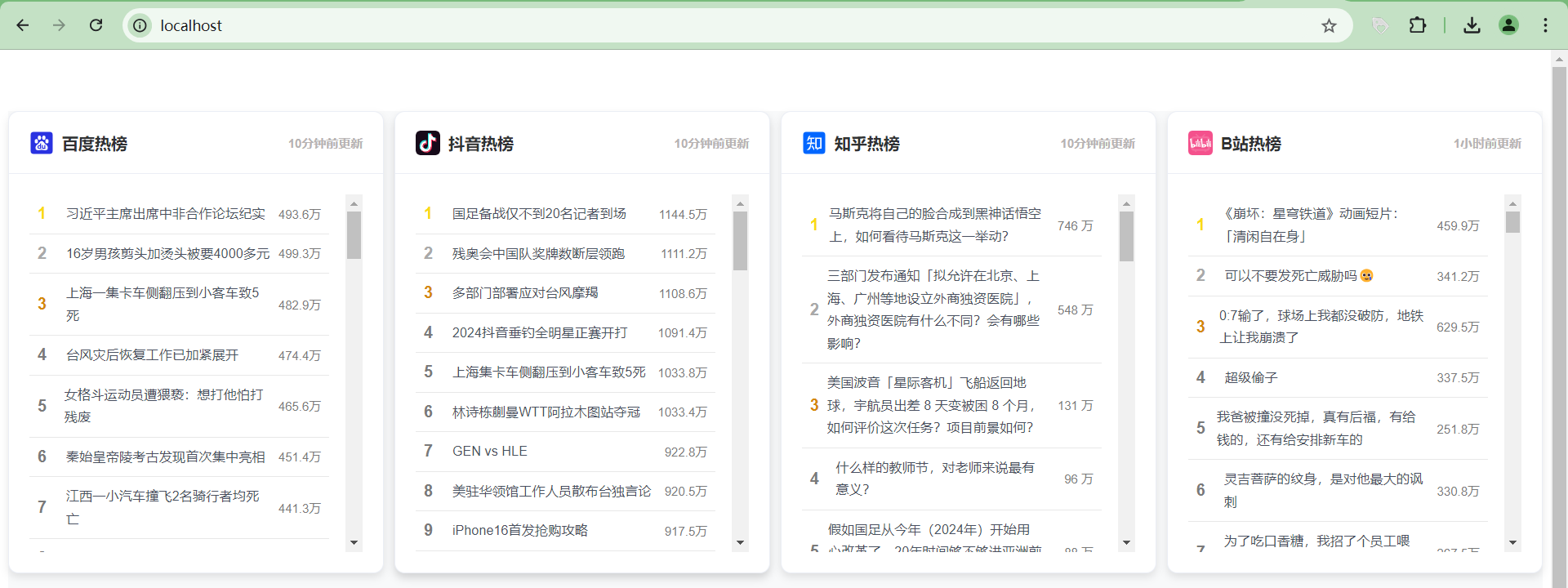1568x588 pixels.
Task: View site information for localhost
Action: pyautogui.click(x=140, y=25)
